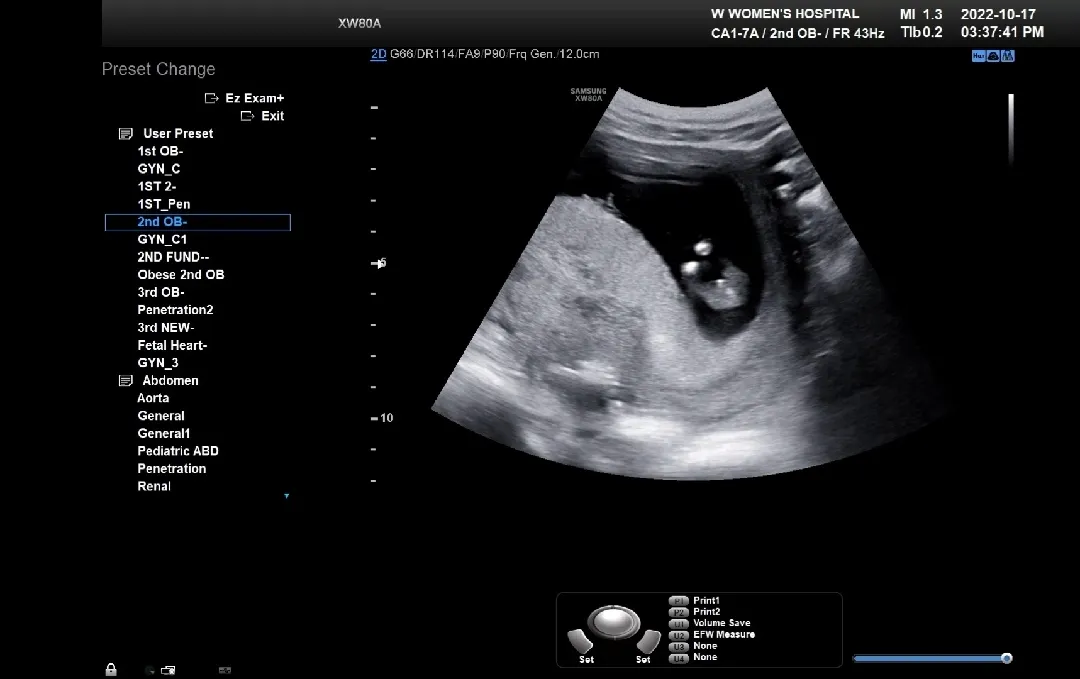Click the dim round status icon
Image resolution: width=1080 pixels, height=679 pixels.
150,670
